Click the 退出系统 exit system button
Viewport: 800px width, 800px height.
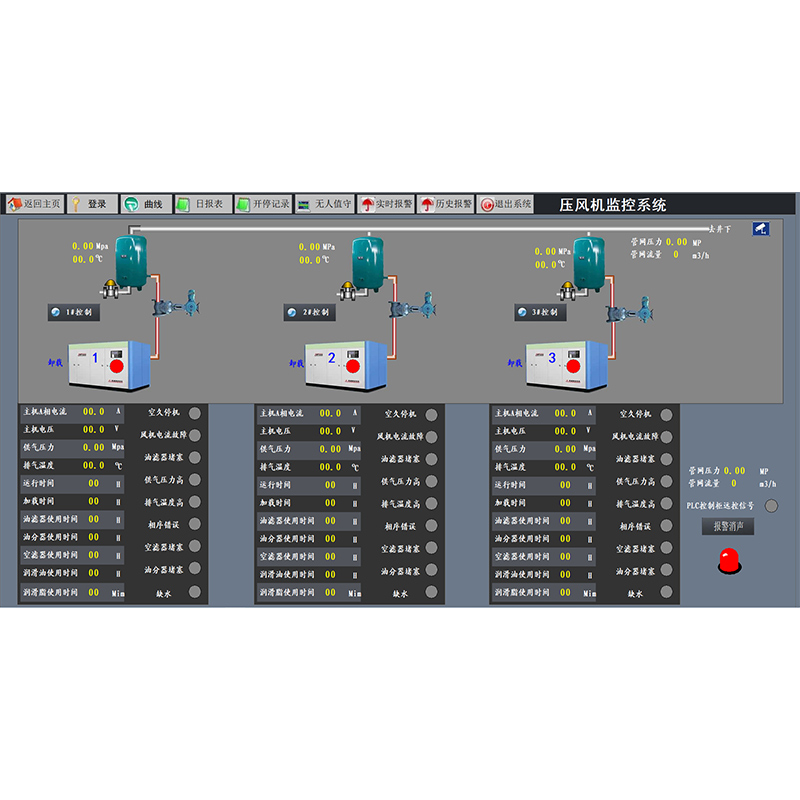[x=506, y=204]
